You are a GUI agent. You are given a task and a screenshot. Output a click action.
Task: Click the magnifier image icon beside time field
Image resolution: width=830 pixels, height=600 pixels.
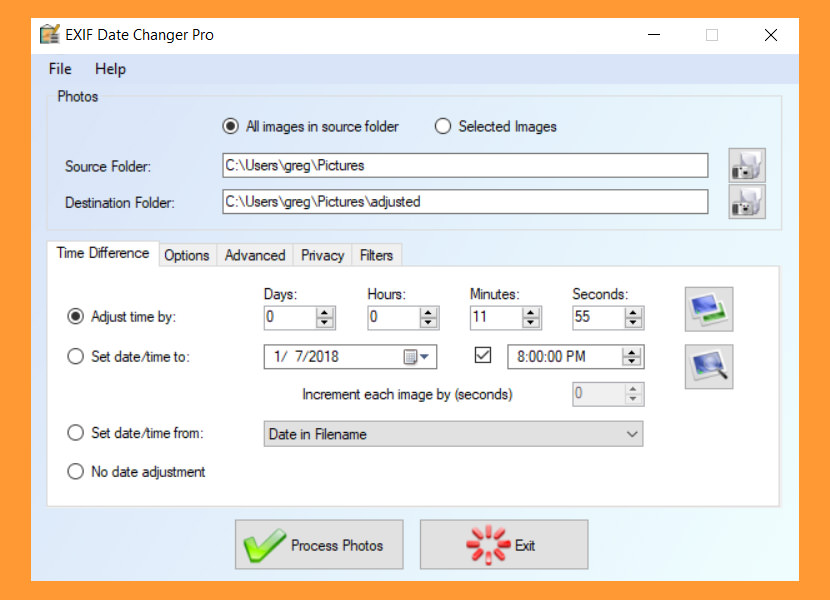(708, 366)
